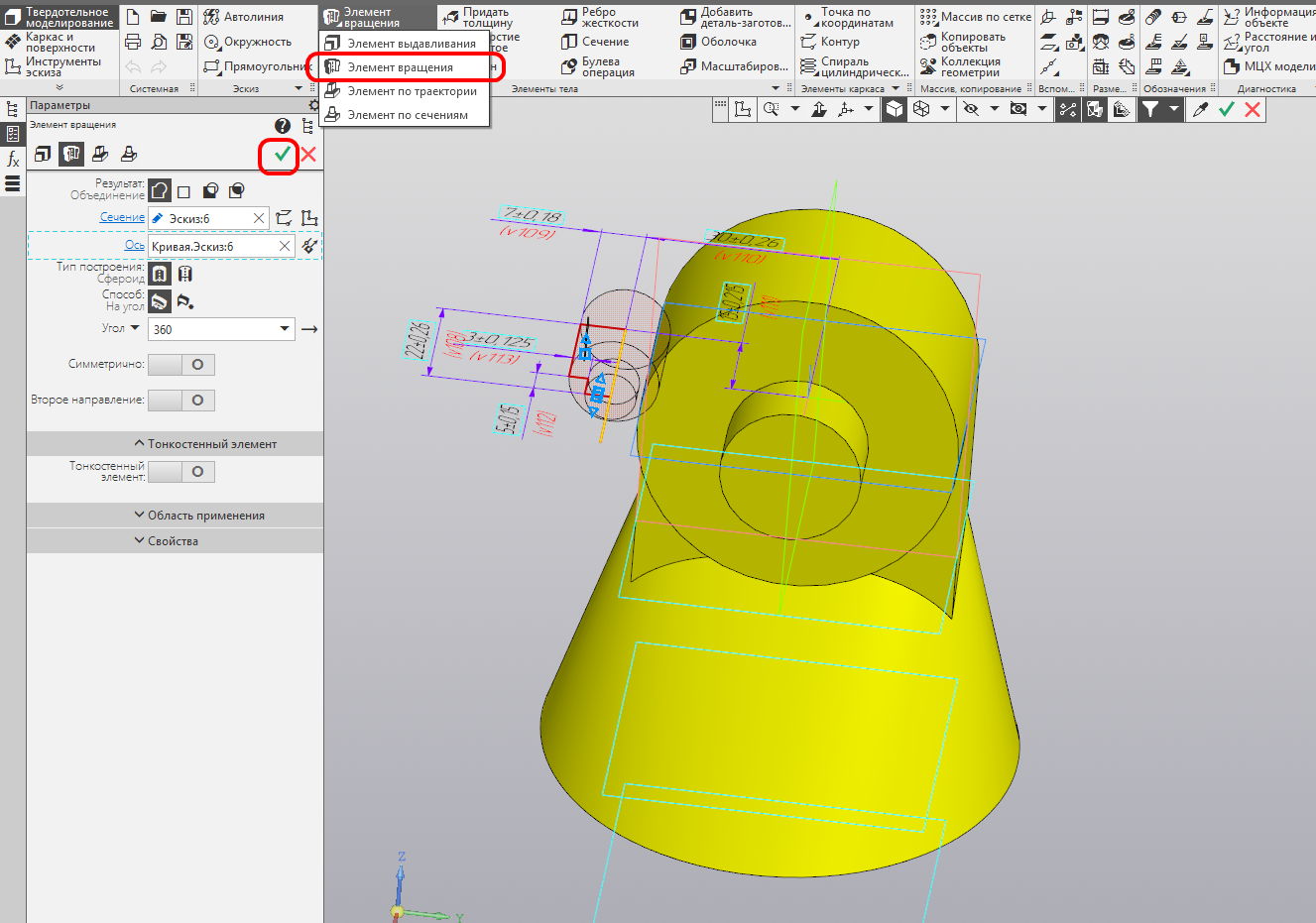Build a new axis using the icon beside the axis field
The height and width of the screenshot is (923, 1316).
pos(309,246)
